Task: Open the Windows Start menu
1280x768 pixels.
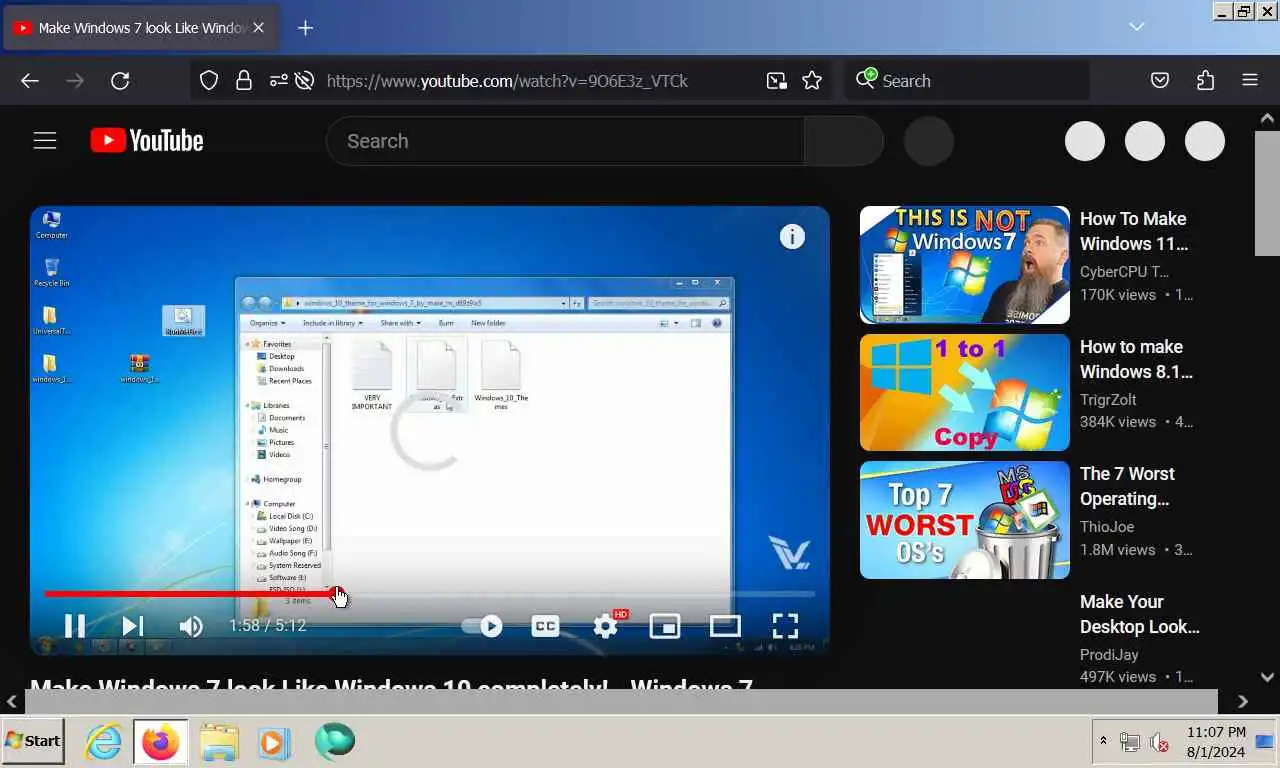Action: [x=33, y=741]
